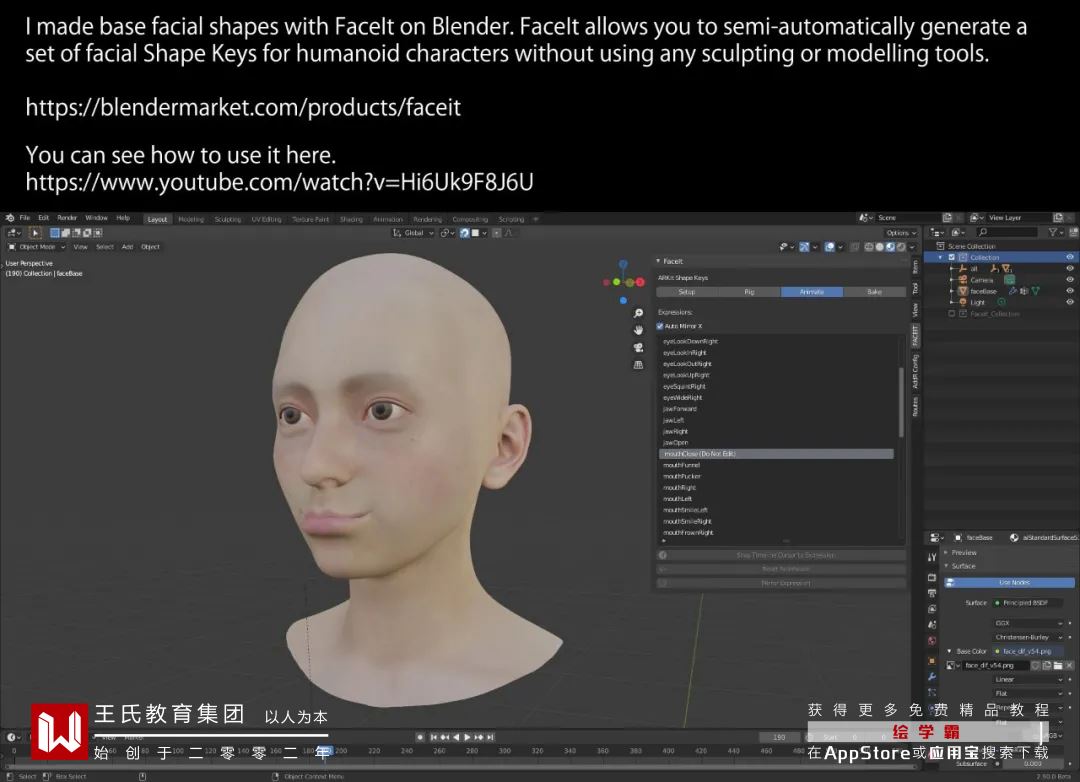This screenshot has width=1080, height=782.
Task: Open the GGX distribution dropdown
Action: pos(1028,623)
